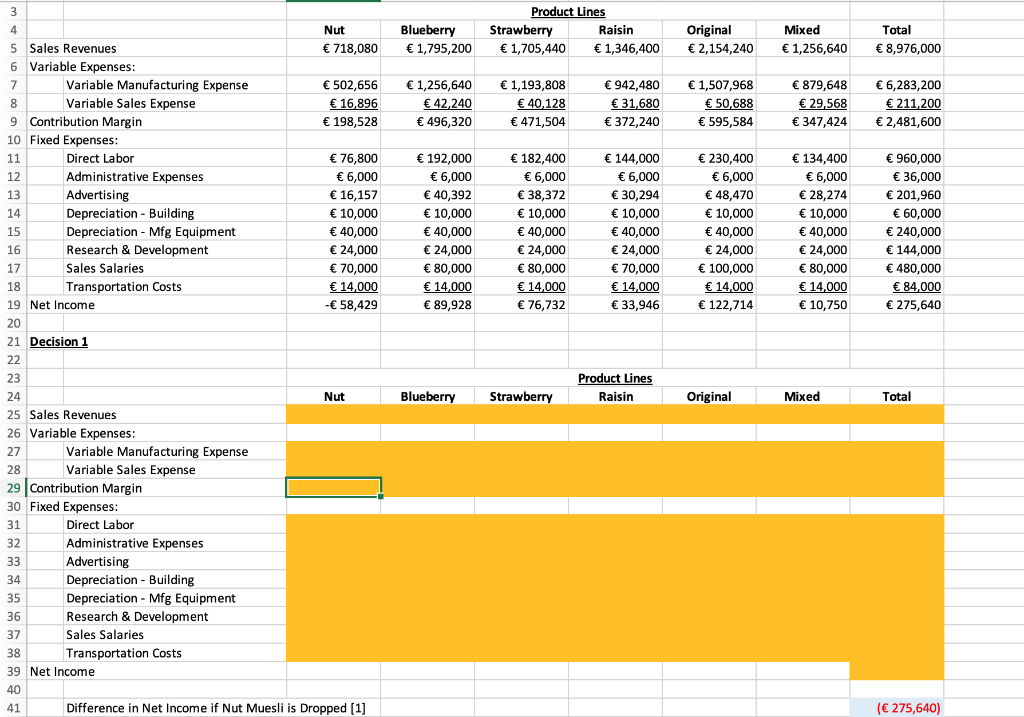Select Total Sales Revenues € 8,976,000
Image resolution: width=1024 pixels, height=717 pixels.
pos(897,48)
